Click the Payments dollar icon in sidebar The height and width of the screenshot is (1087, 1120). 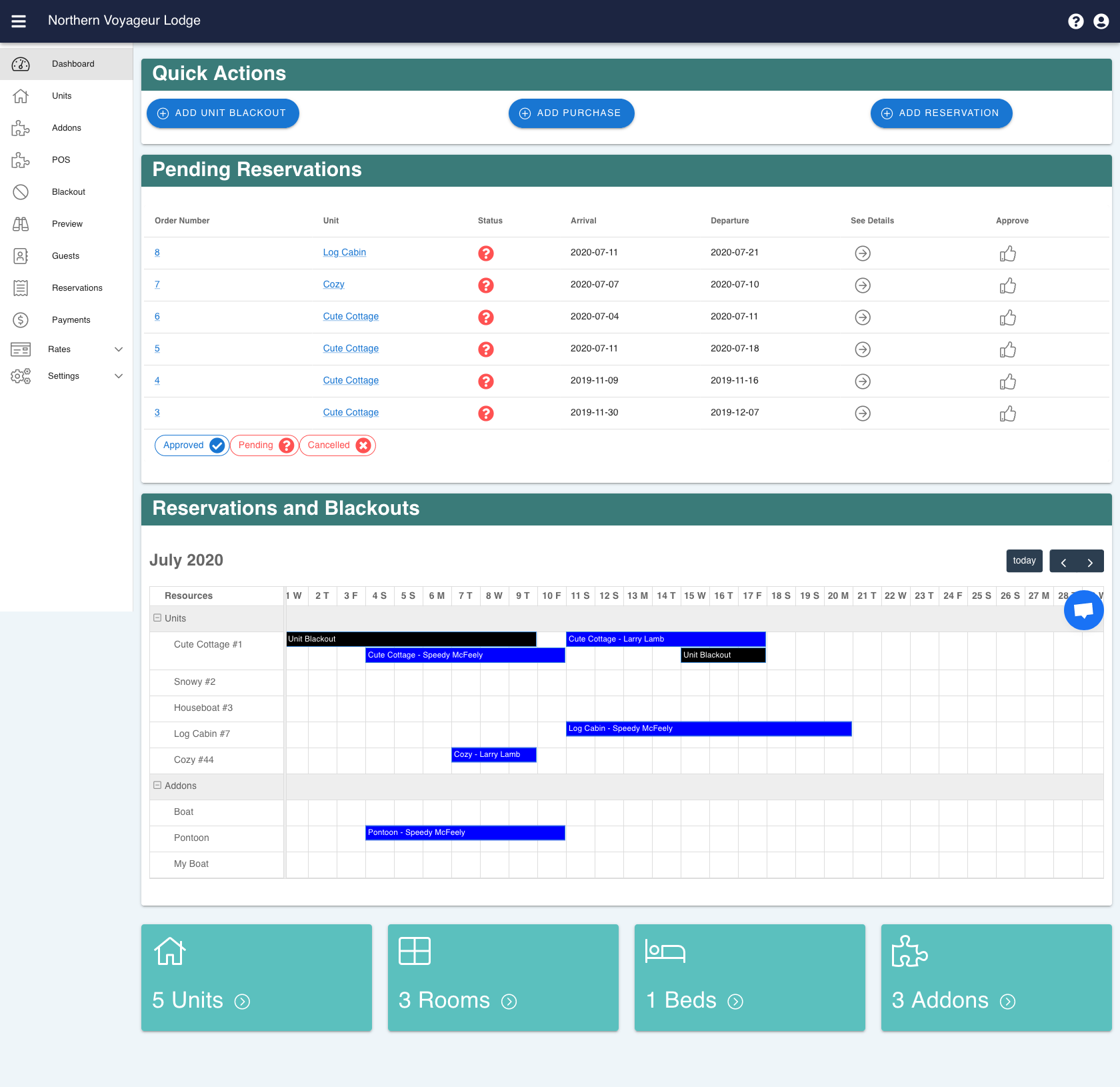pyautogui.click(x=21, y=319)
